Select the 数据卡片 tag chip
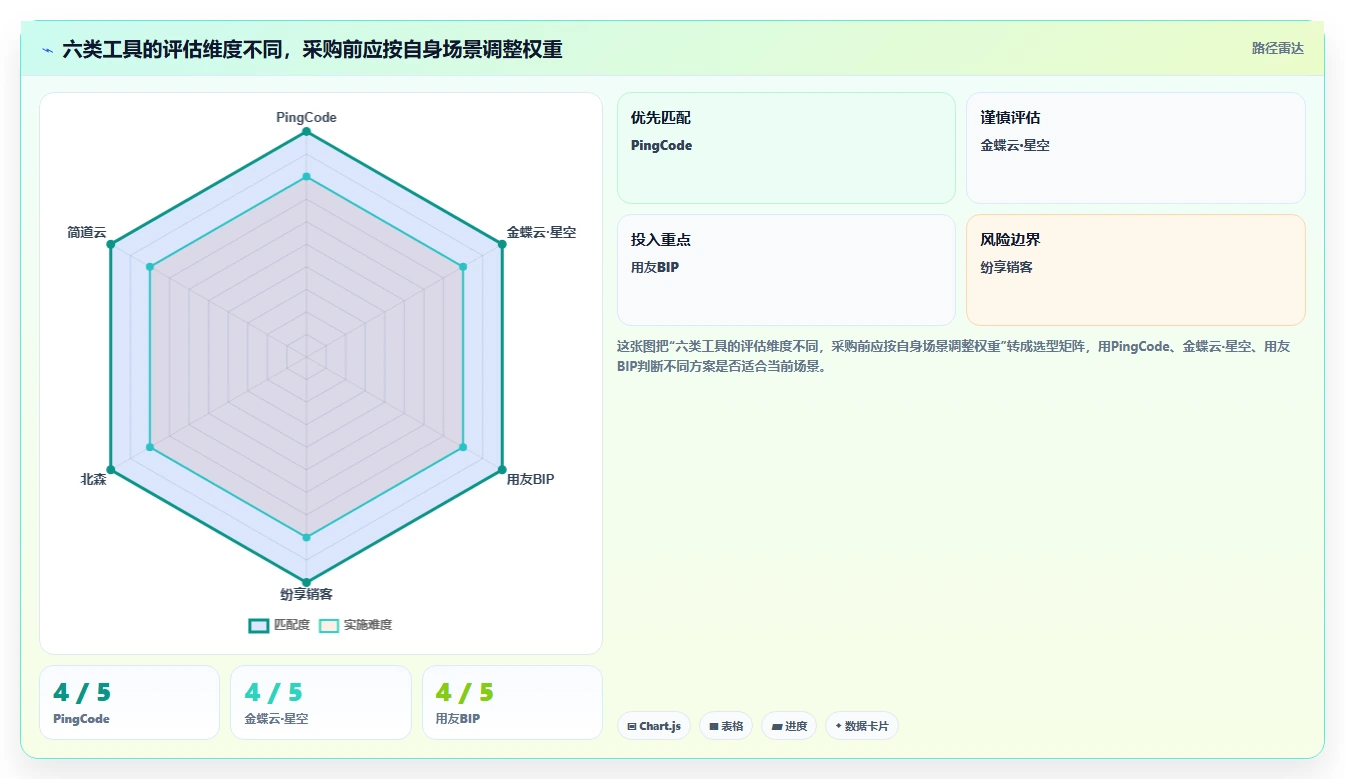Viewport: 1345px width, 779px height. [x=861, y=726]
